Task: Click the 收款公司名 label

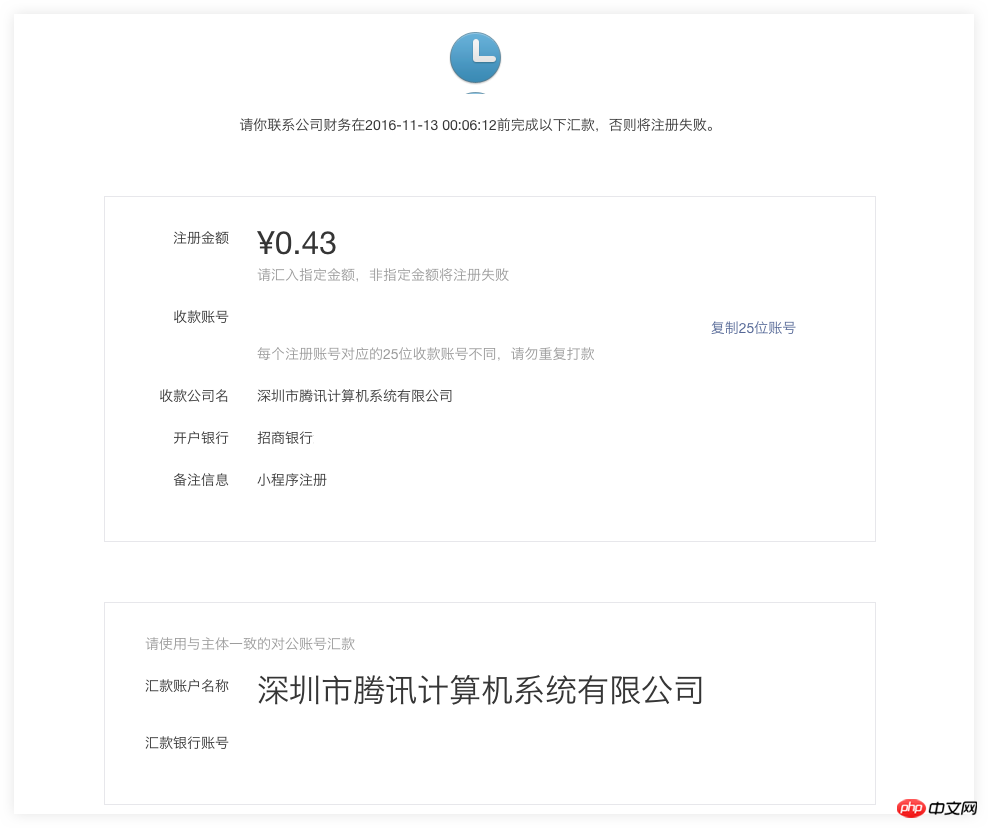Action: click(x=194, y=396)
